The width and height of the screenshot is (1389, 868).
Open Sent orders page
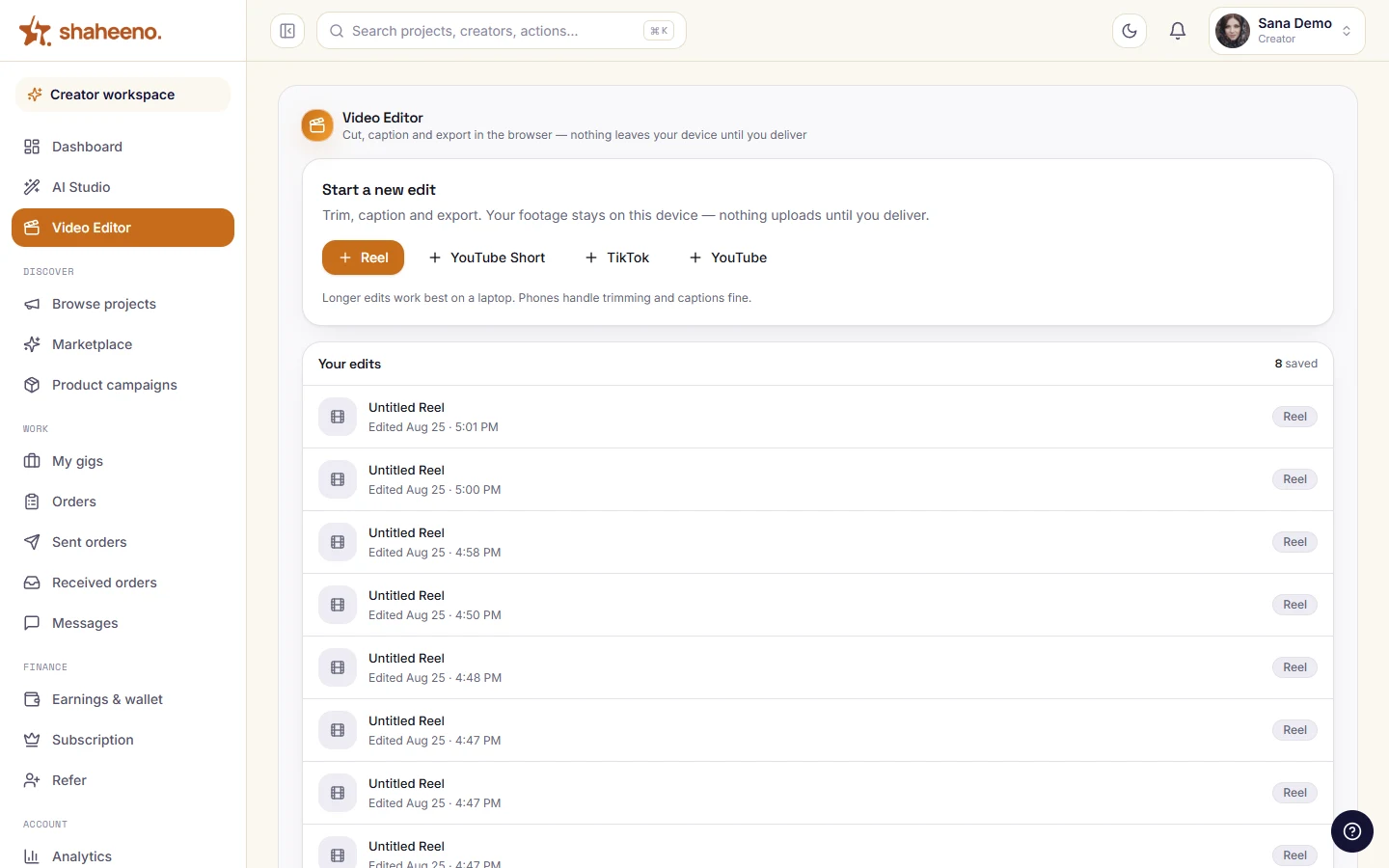point(123,542)
